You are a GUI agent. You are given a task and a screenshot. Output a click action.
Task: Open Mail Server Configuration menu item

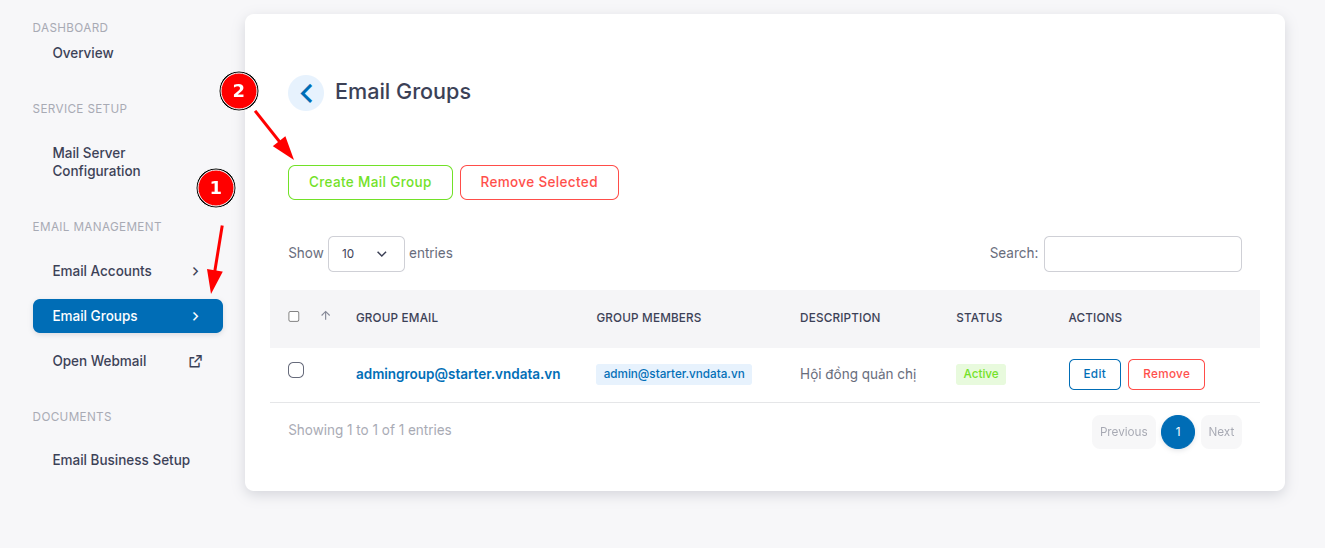tap(96, 162)
